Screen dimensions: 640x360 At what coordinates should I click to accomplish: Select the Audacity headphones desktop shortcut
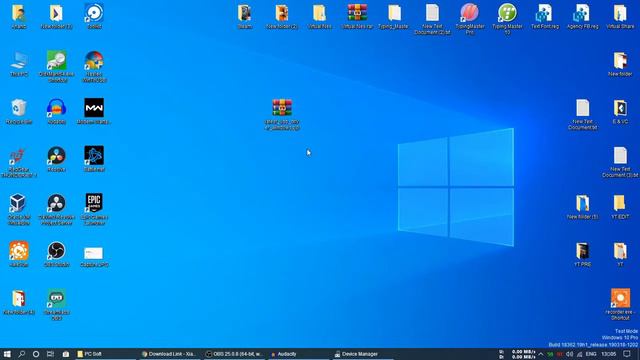click(56, 111)
